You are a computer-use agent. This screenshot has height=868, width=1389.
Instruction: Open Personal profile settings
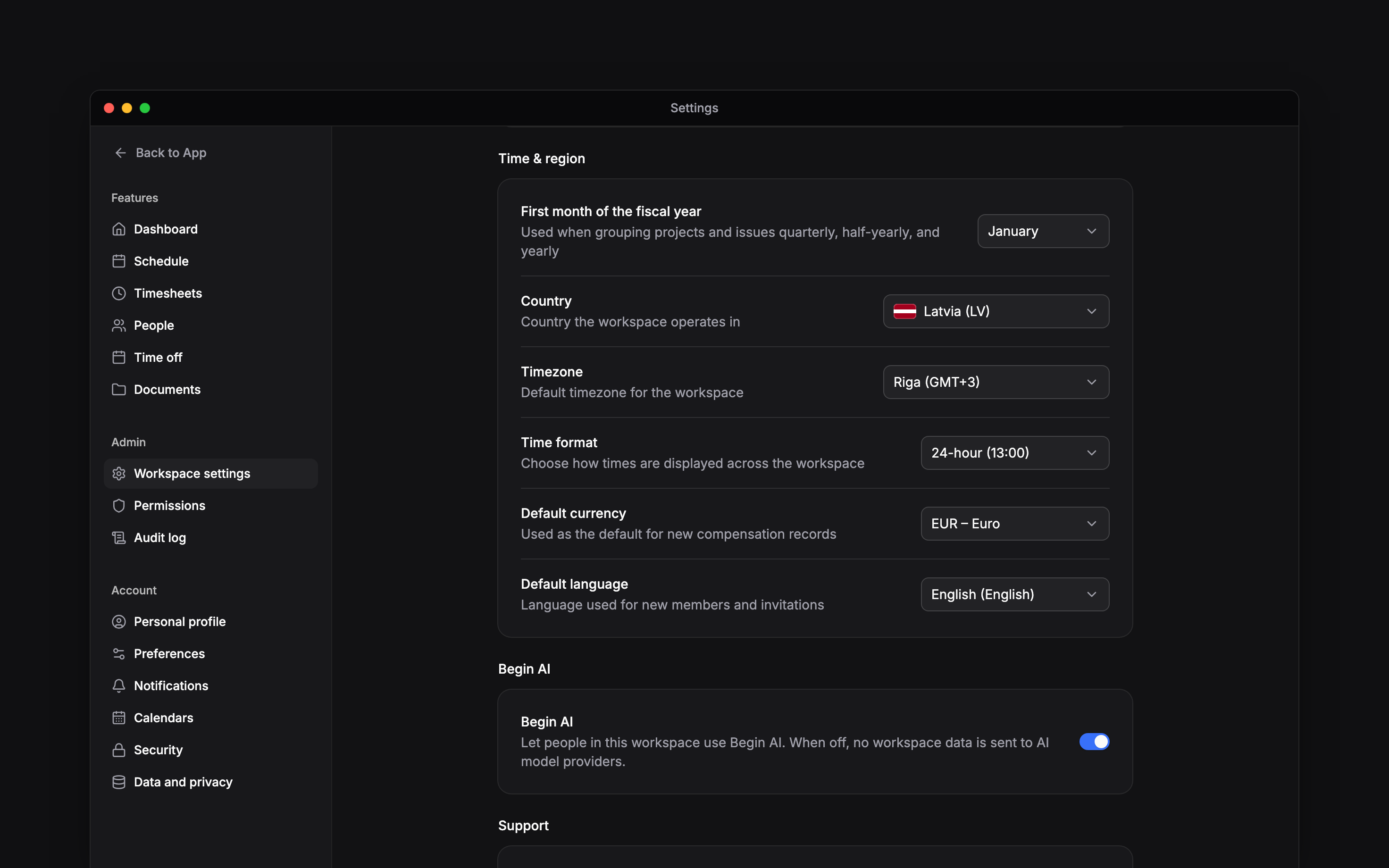[210, 622]
